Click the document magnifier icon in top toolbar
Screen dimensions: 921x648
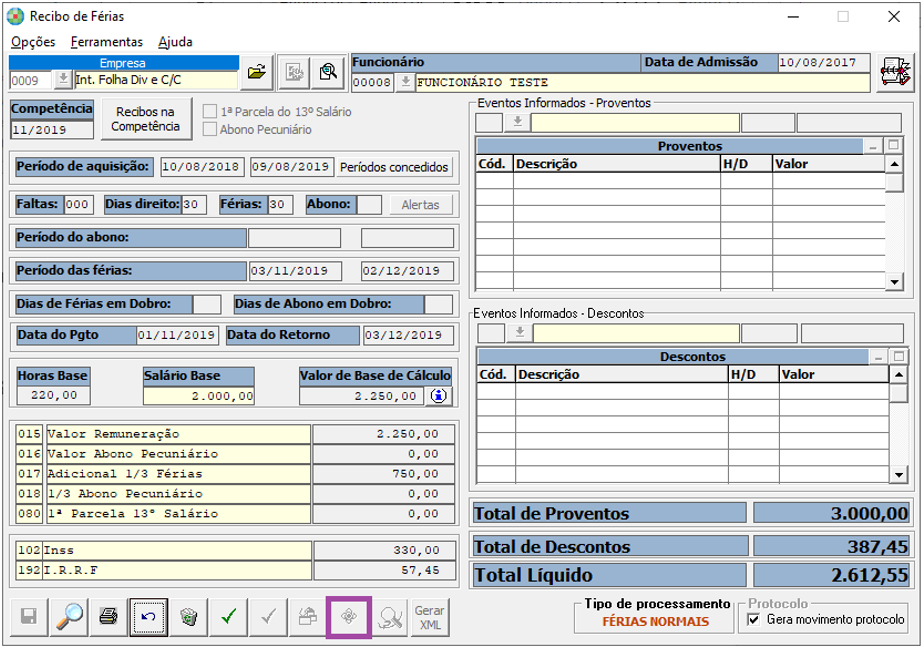coord(328,72)
